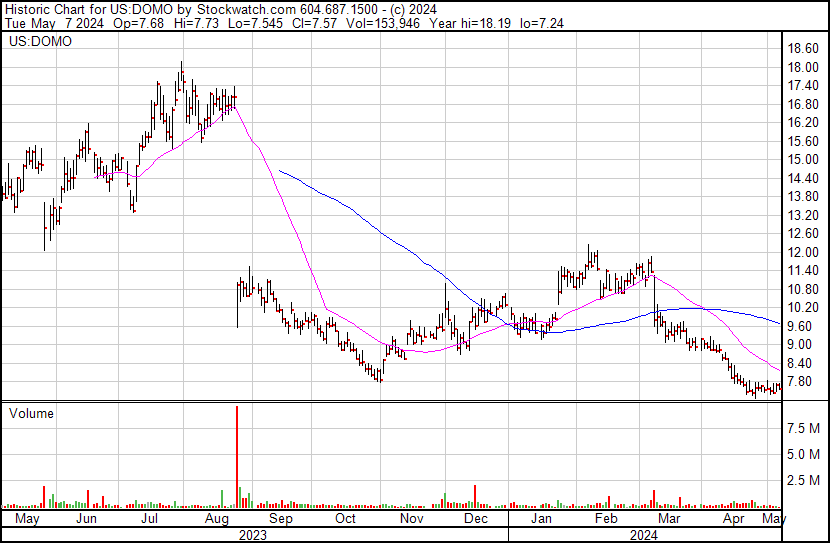Viewport: 830px width, 543px height.
Task: Click the Year hi=18.19 header value
Action: tap(470, 23)
